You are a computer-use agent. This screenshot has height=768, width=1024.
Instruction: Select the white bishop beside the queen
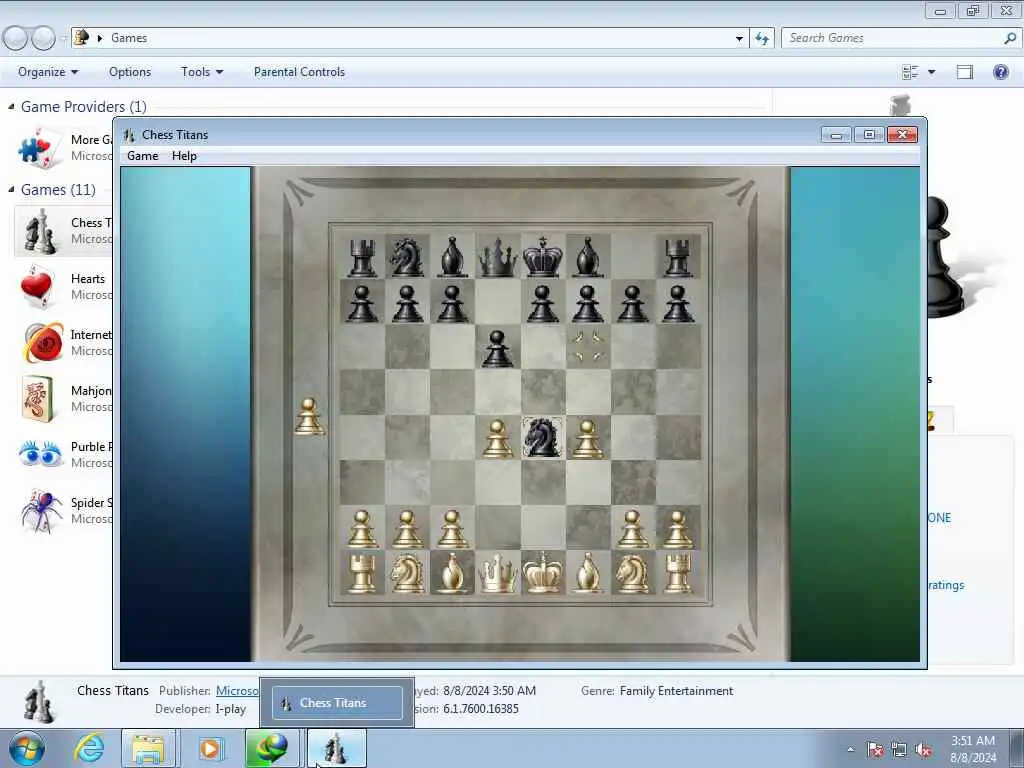[x=452, y=573]
